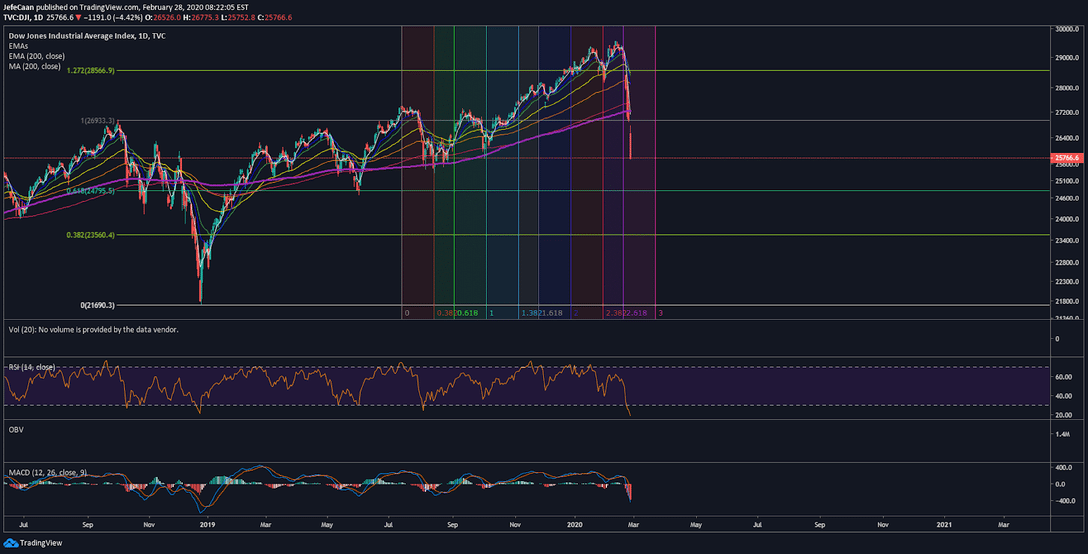Click the low value L:25752.8
This screenshot has width=1088, height=554.
pos(239,17)
